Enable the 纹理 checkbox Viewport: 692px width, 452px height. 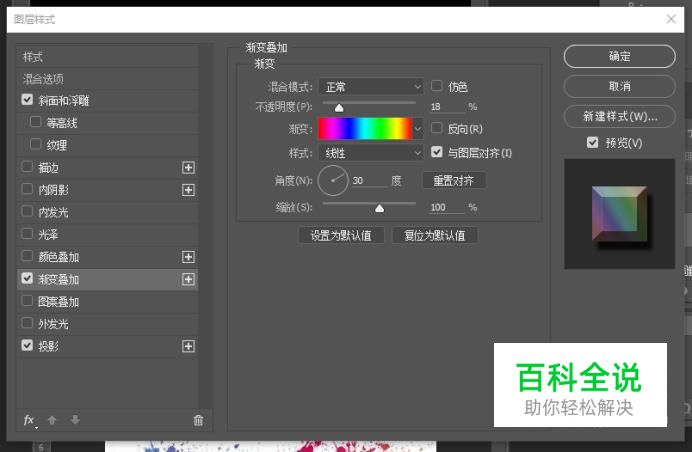coord(35,144)
